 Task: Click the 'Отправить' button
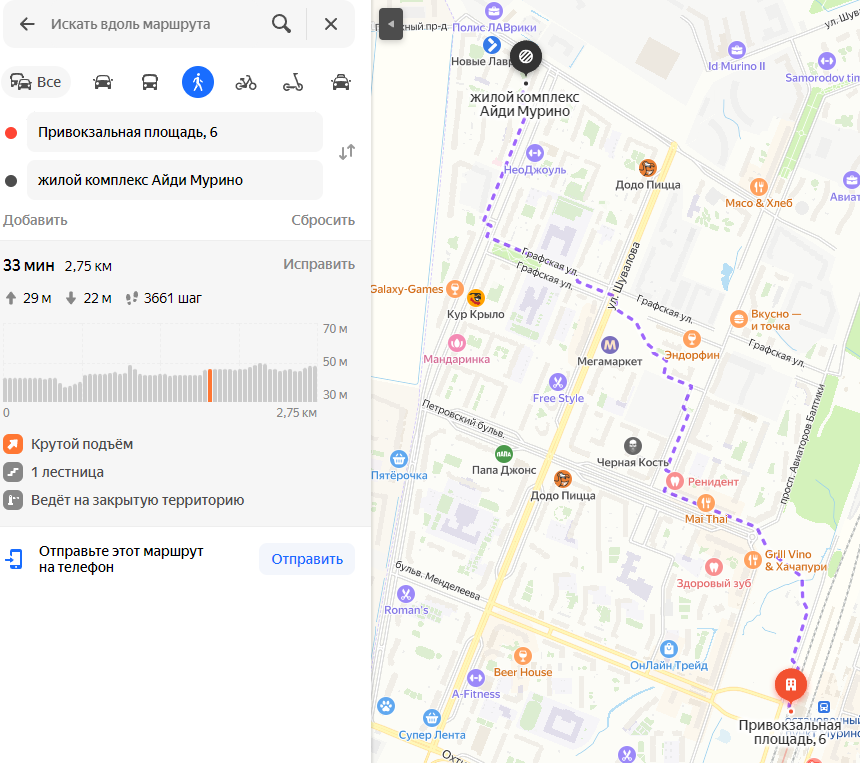coord(307,559)
